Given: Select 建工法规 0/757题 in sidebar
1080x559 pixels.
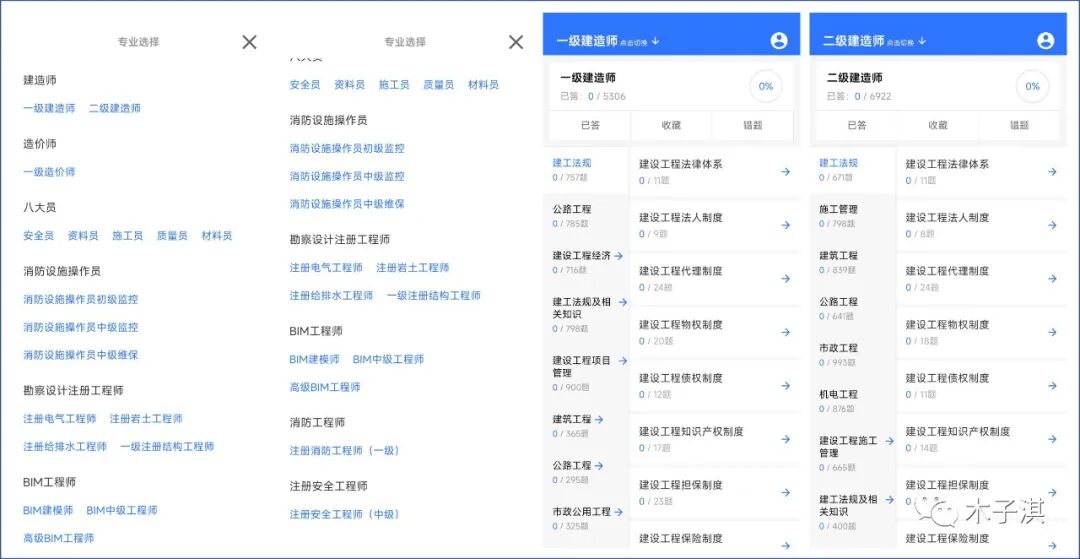Looking at the screenshot, I should click(x=586, y=170).
